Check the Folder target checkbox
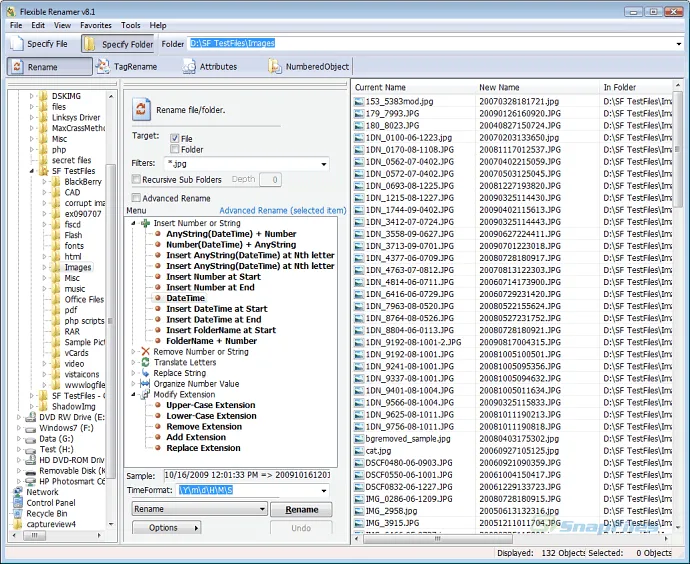Viewport: 690px width, 564px height. pos(174,149)
